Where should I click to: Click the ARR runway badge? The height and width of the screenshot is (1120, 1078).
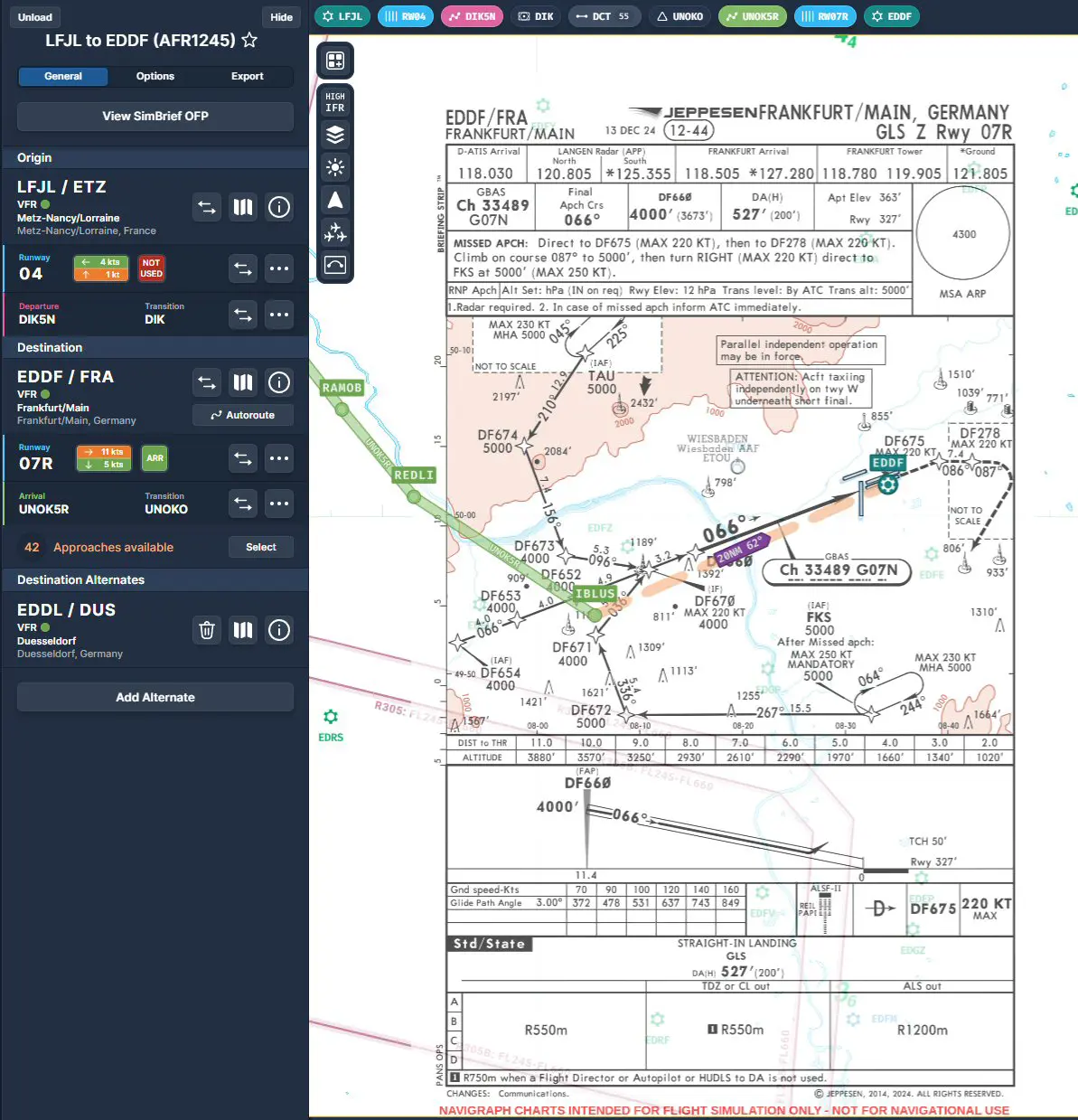[155, 458]
